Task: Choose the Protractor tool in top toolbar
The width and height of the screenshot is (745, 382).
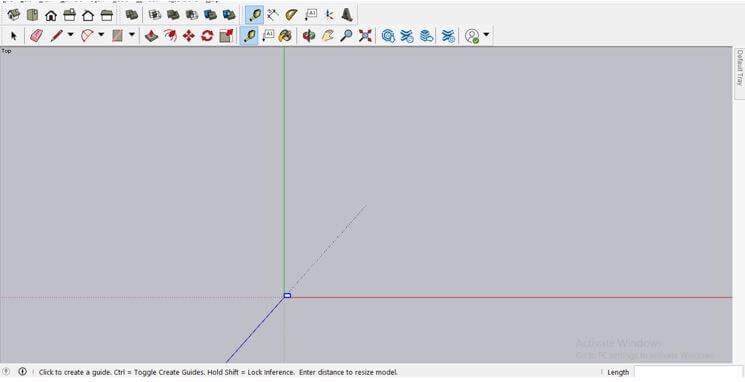Action: [291, 15]
